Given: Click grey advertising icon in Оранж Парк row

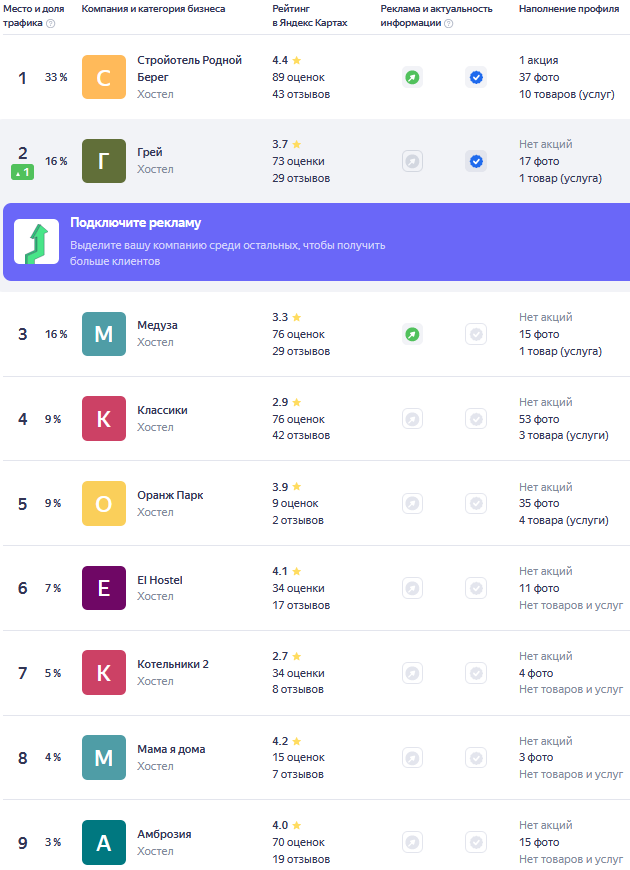Looking at the screenshot, I should click(412, 503).
